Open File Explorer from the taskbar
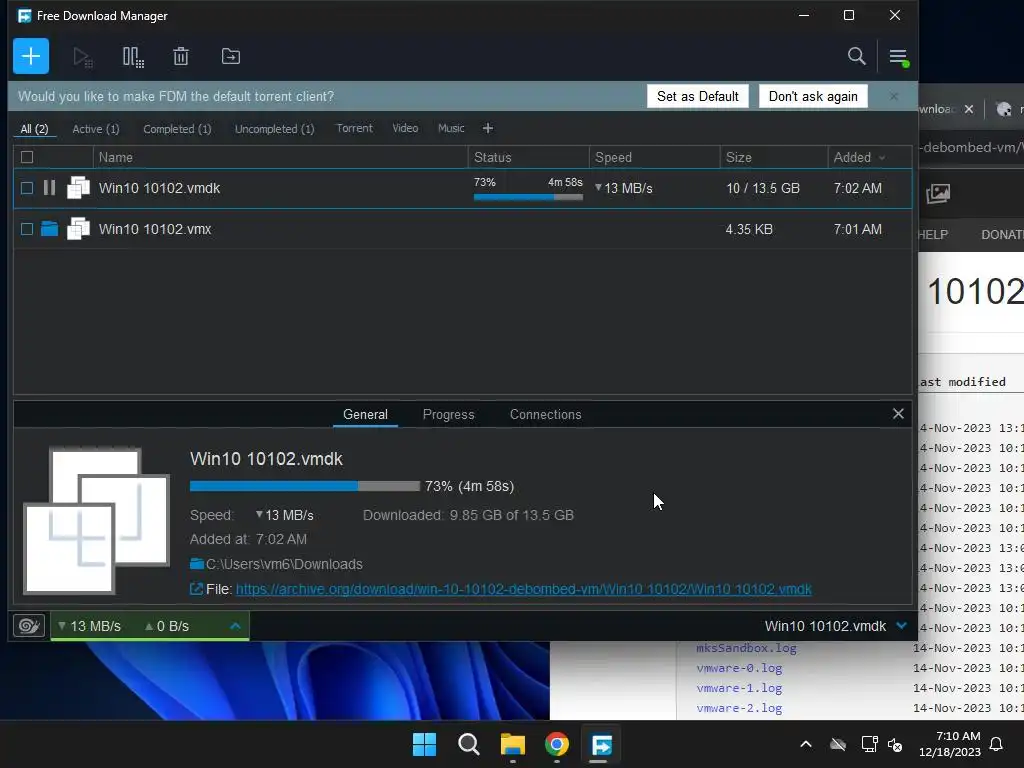1024x768 pixels. (513, 744)
